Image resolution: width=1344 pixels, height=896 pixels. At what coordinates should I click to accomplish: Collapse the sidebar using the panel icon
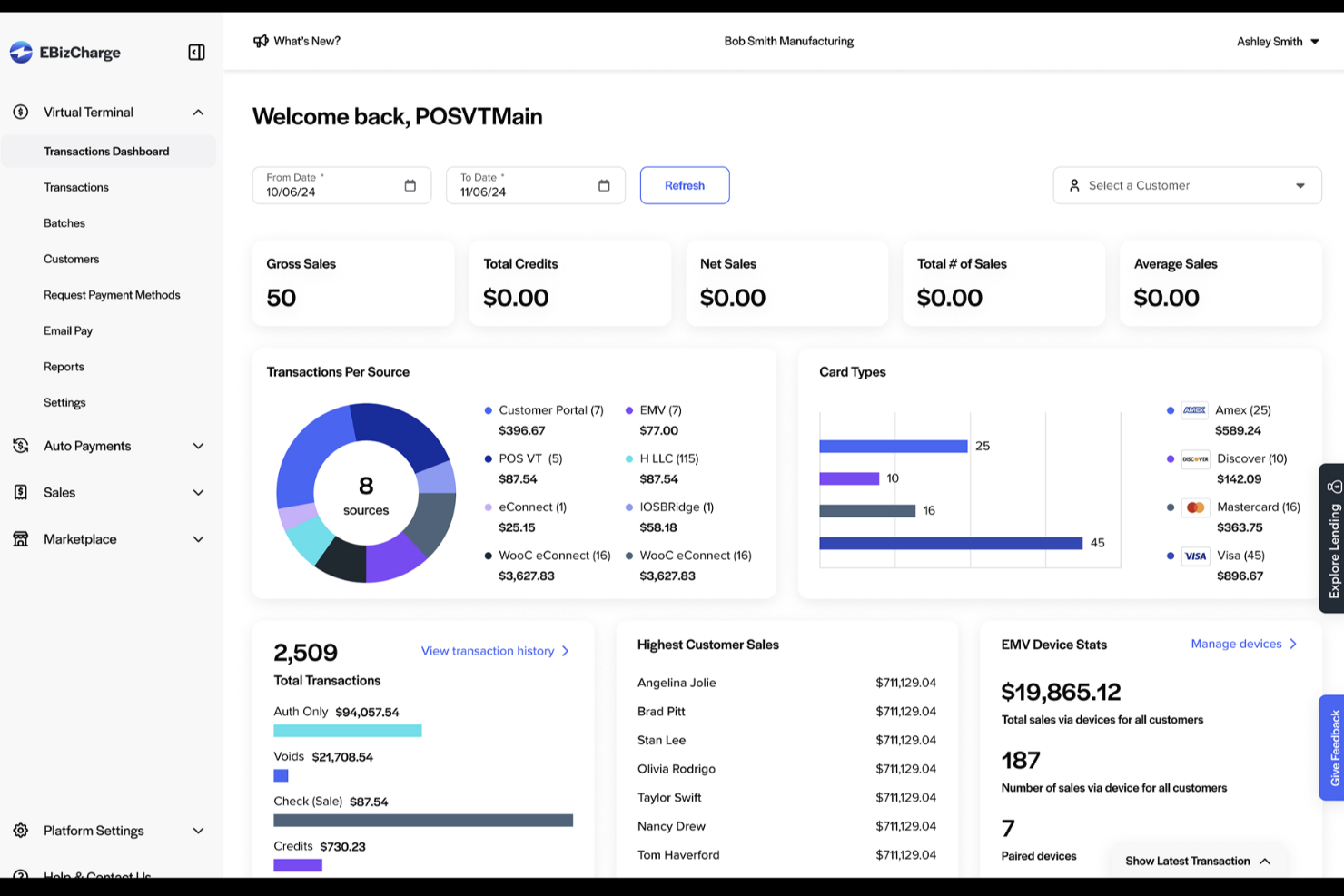pyautogui.click(x=196, y=52)
